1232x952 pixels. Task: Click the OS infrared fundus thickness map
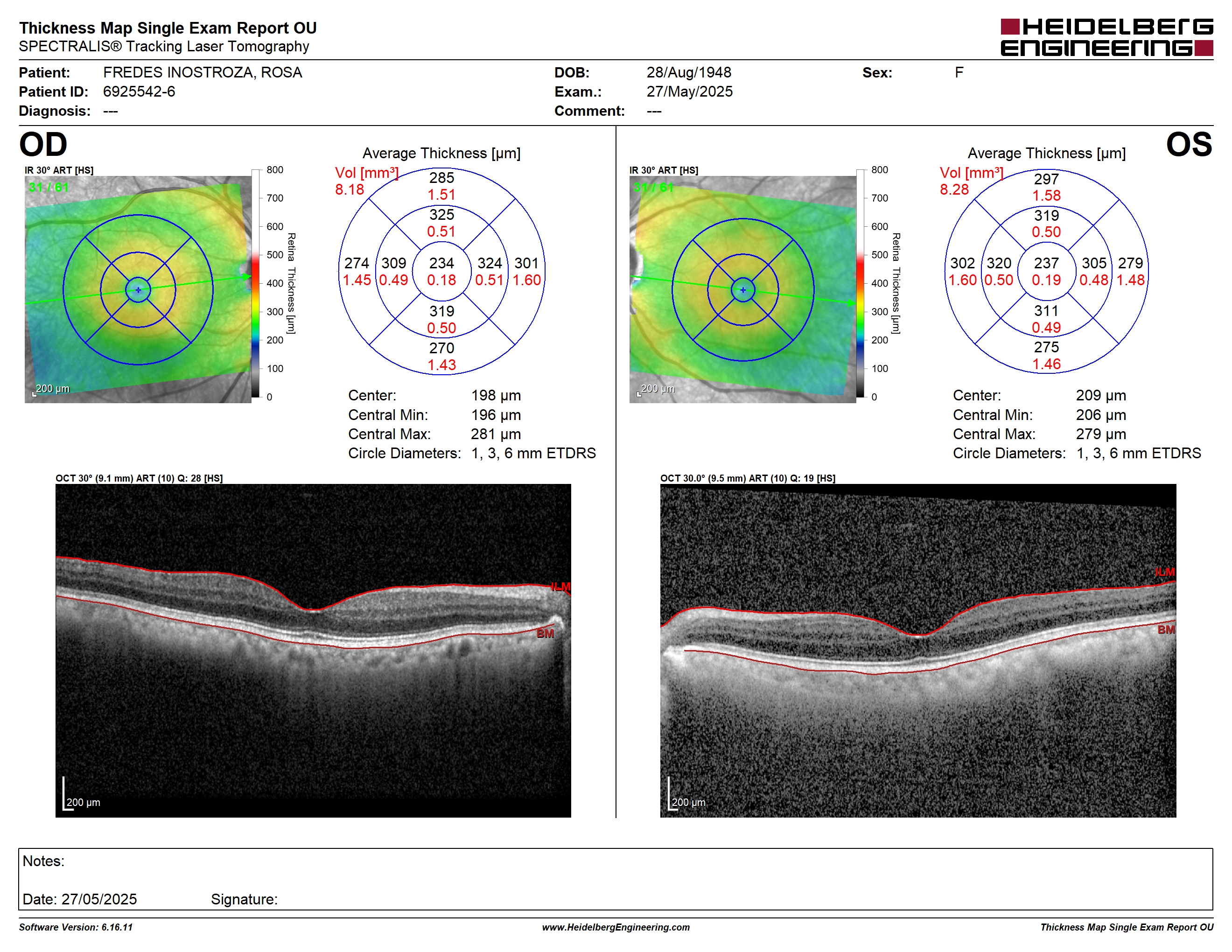(x=743, y=289)
